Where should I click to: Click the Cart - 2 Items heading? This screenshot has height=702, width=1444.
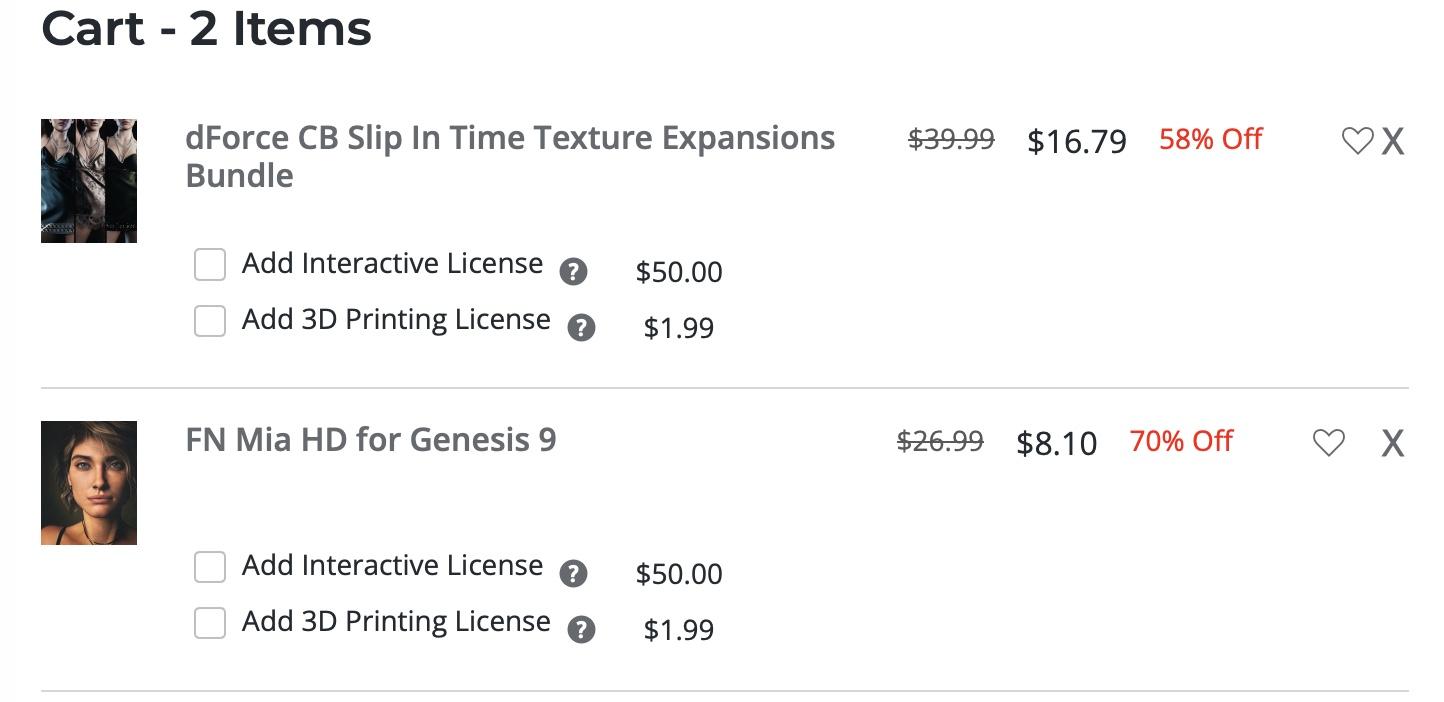[x=207, y=29]
